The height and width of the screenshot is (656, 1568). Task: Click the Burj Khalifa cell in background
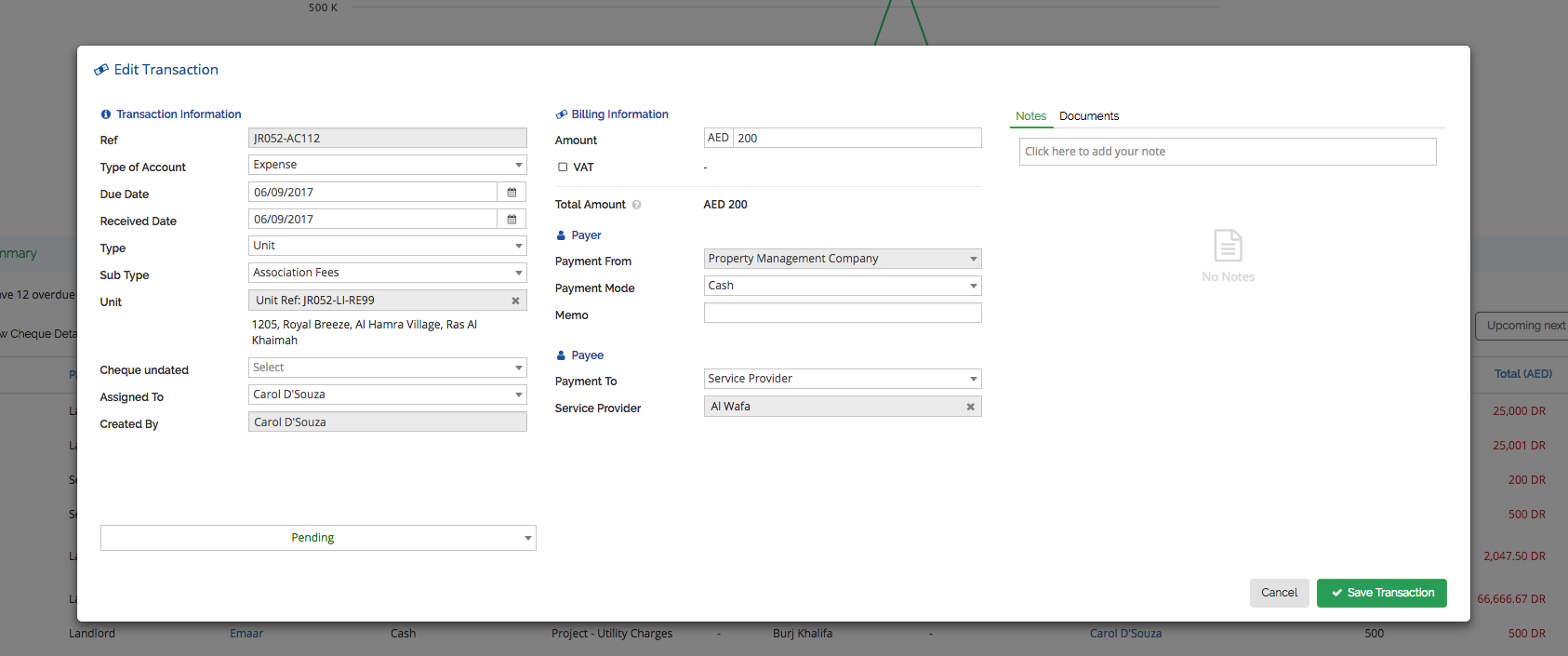[x=803, y=634]
